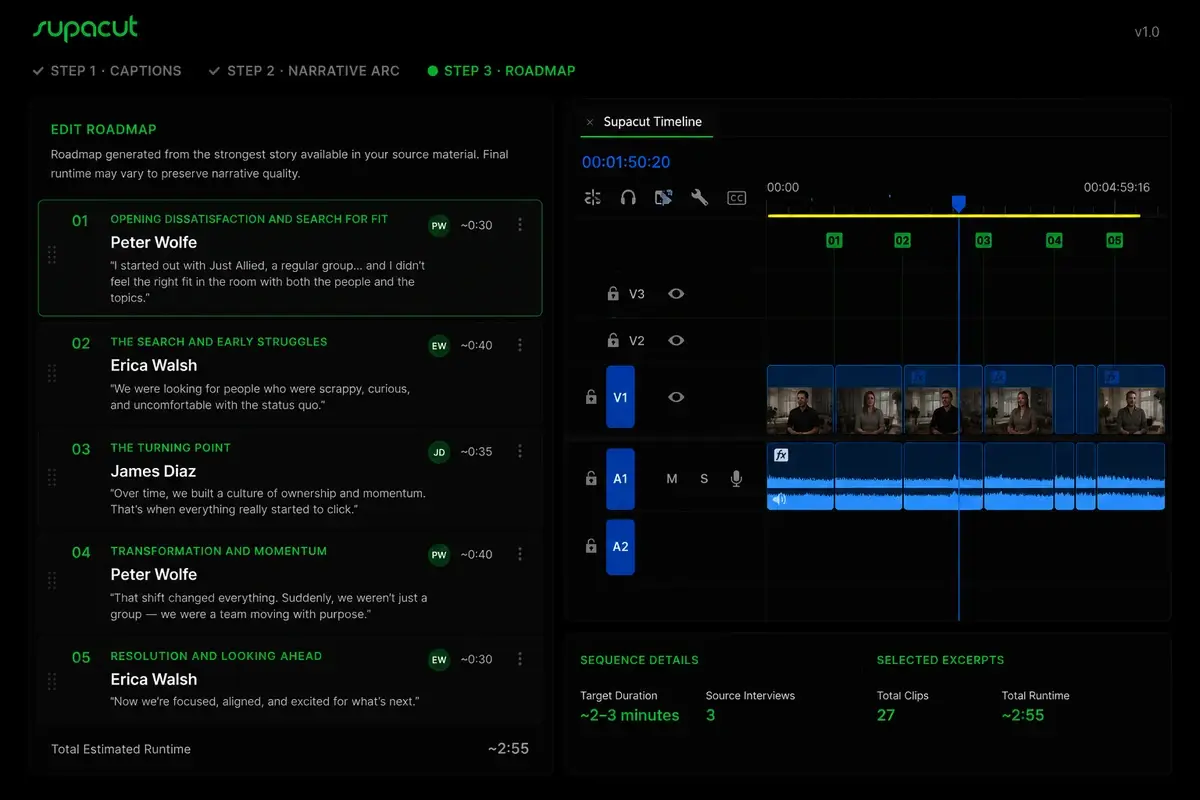The height and width of the screenshot is (800, 1200).
Task: Open options menu for Search and Early Struggles
Action: coord(519,346)
